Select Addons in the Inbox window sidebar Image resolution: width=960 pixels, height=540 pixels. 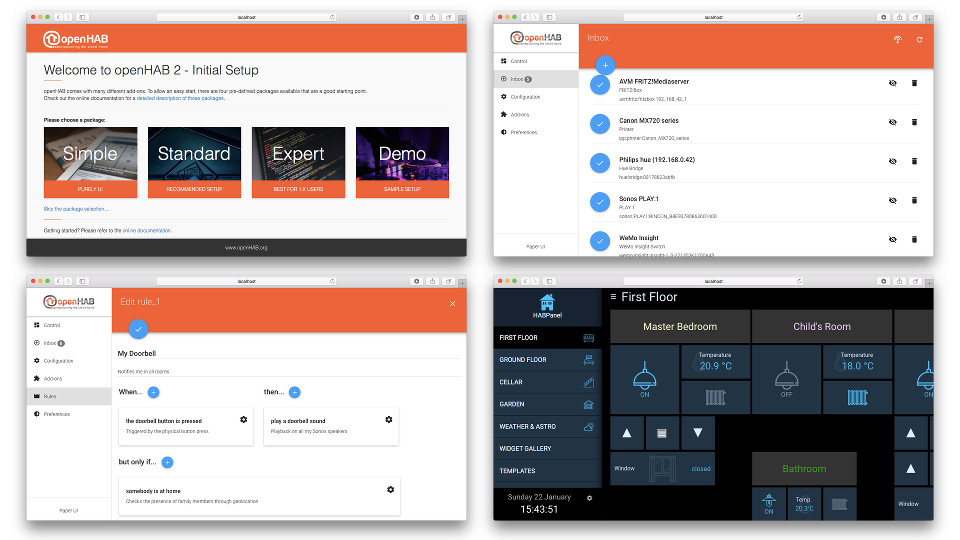520,114
